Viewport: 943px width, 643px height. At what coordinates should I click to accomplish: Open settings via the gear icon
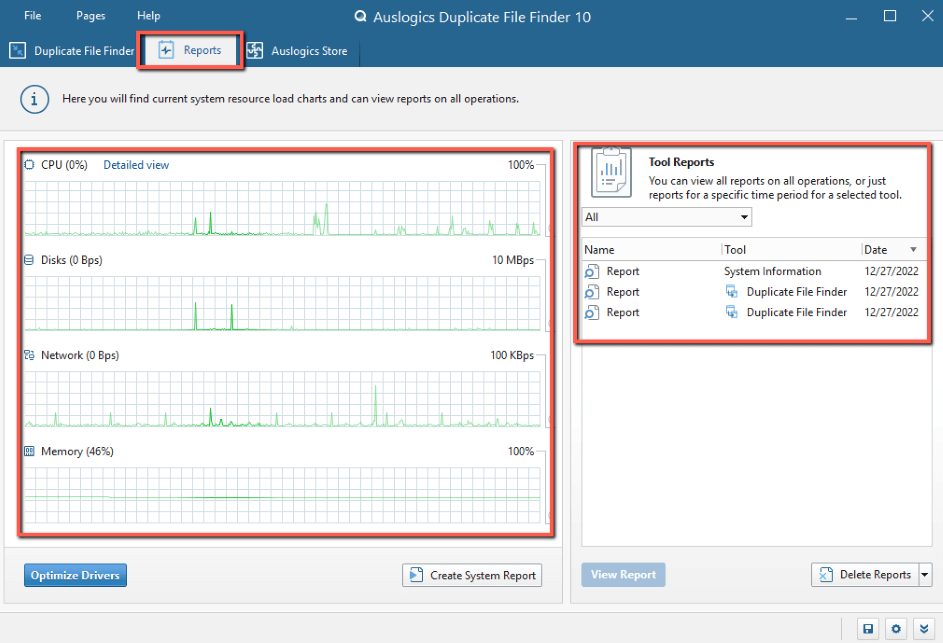[896, 629]
